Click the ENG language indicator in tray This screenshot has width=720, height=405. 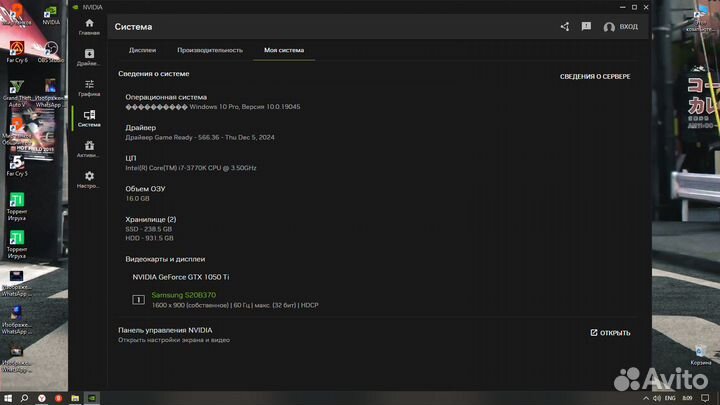(670, 397)
